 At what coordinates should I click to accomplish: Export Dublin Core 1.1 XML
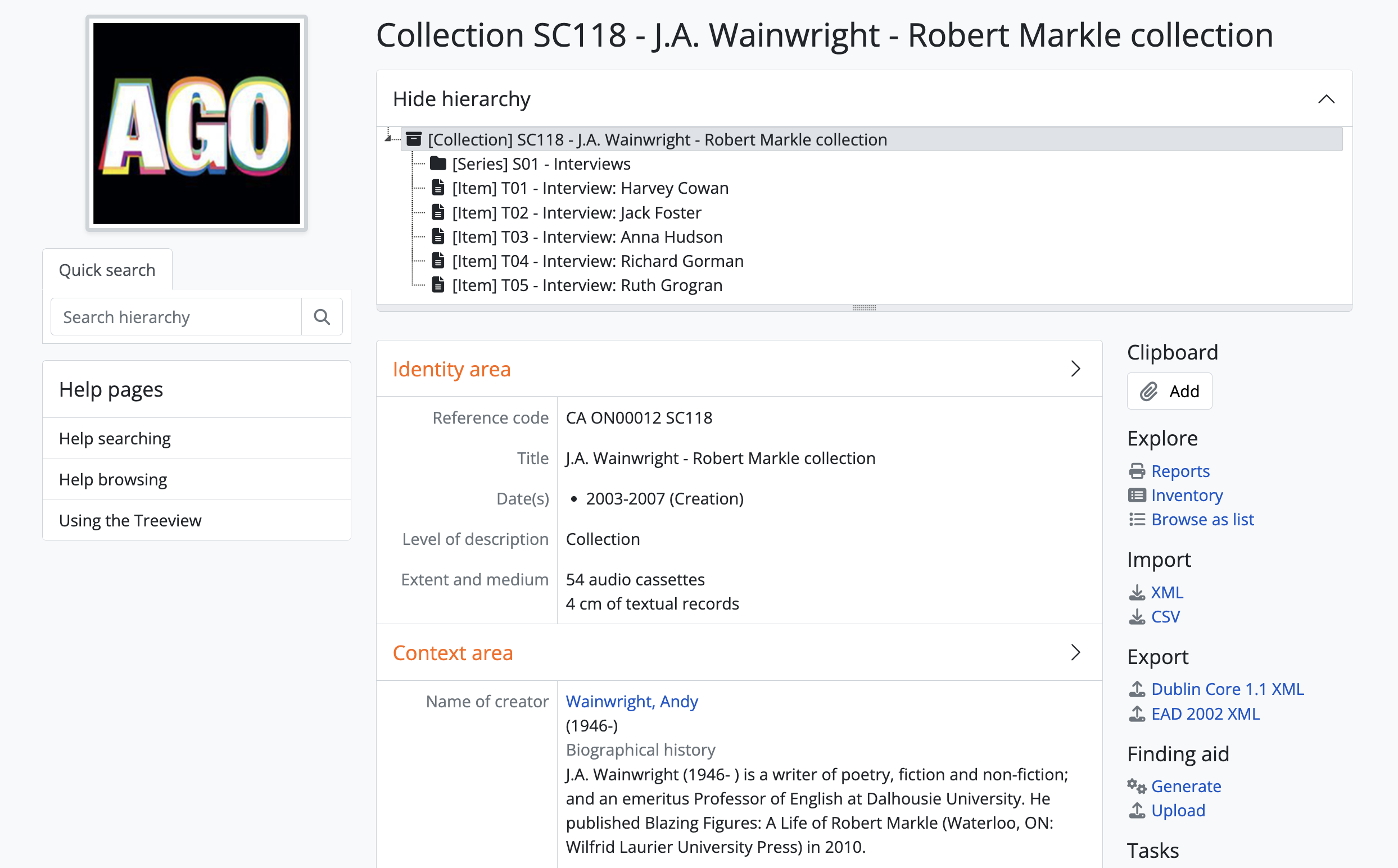click(1227, 689)
